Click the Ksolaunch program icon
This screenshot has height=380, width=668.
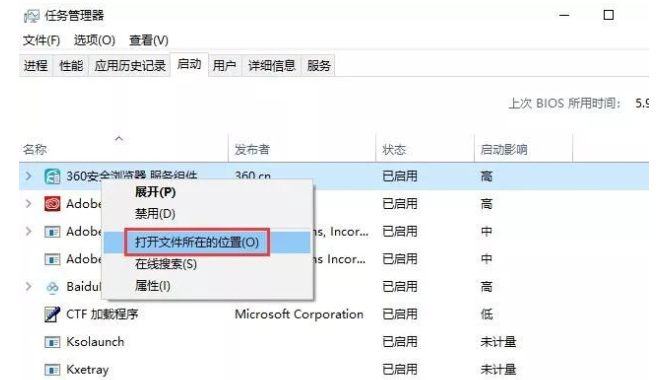click(52, 342)
